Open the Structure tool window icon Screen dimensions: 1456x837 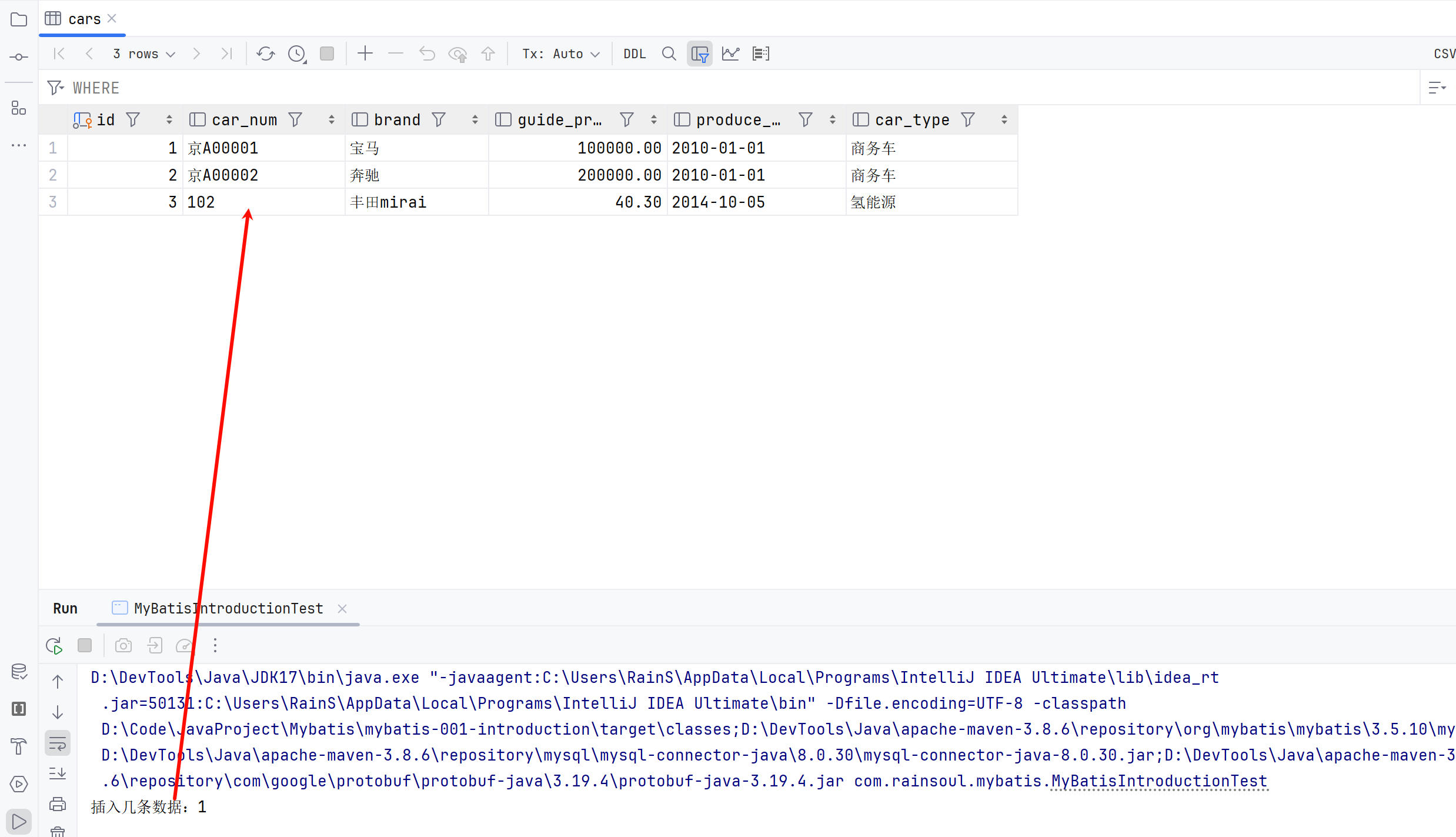(19, 108)
